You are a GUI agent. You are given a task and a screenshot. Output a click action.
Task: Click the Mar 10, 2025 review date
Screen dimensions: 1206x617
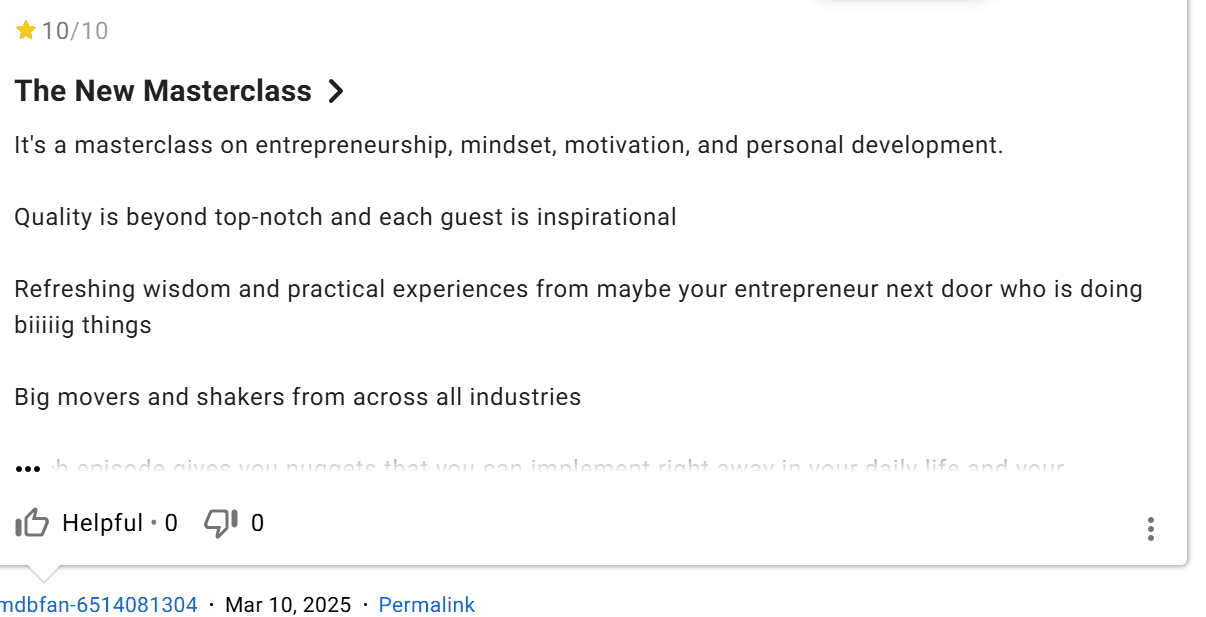(x=288, y=605)
